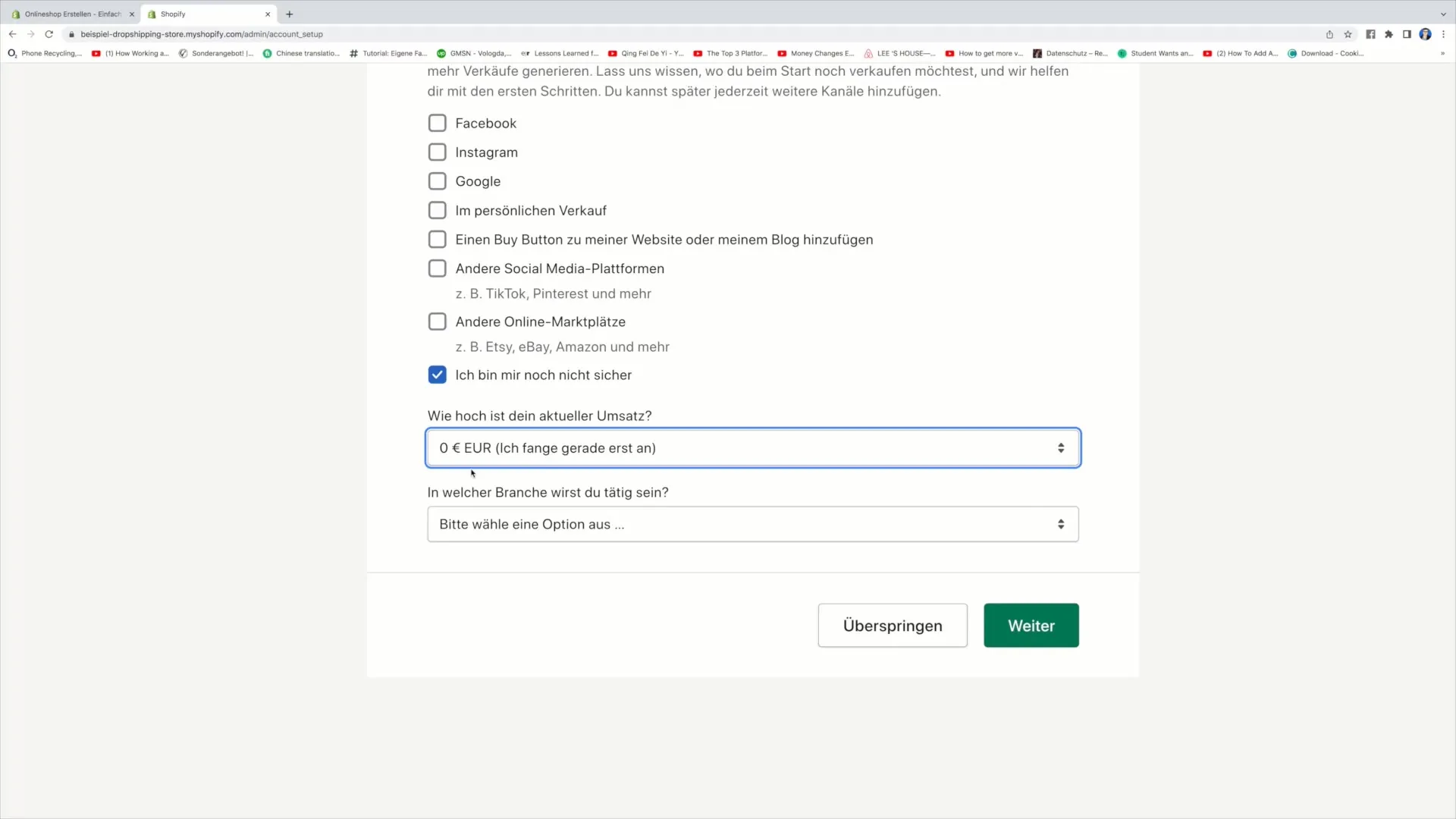Switch to the Shopify browser tab
The width and height of the screenshot is (1456, 819).
(x=207, y=14)
